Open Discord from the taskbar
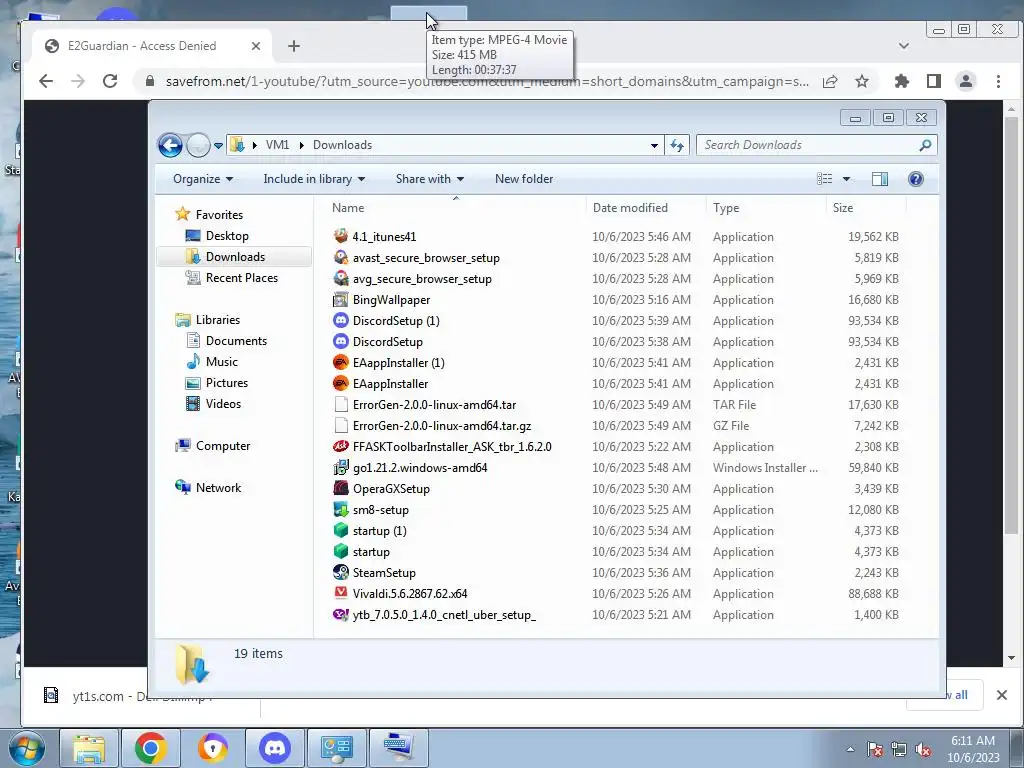The height and width of the screenshot is (768, 1024). click(275, 748)
